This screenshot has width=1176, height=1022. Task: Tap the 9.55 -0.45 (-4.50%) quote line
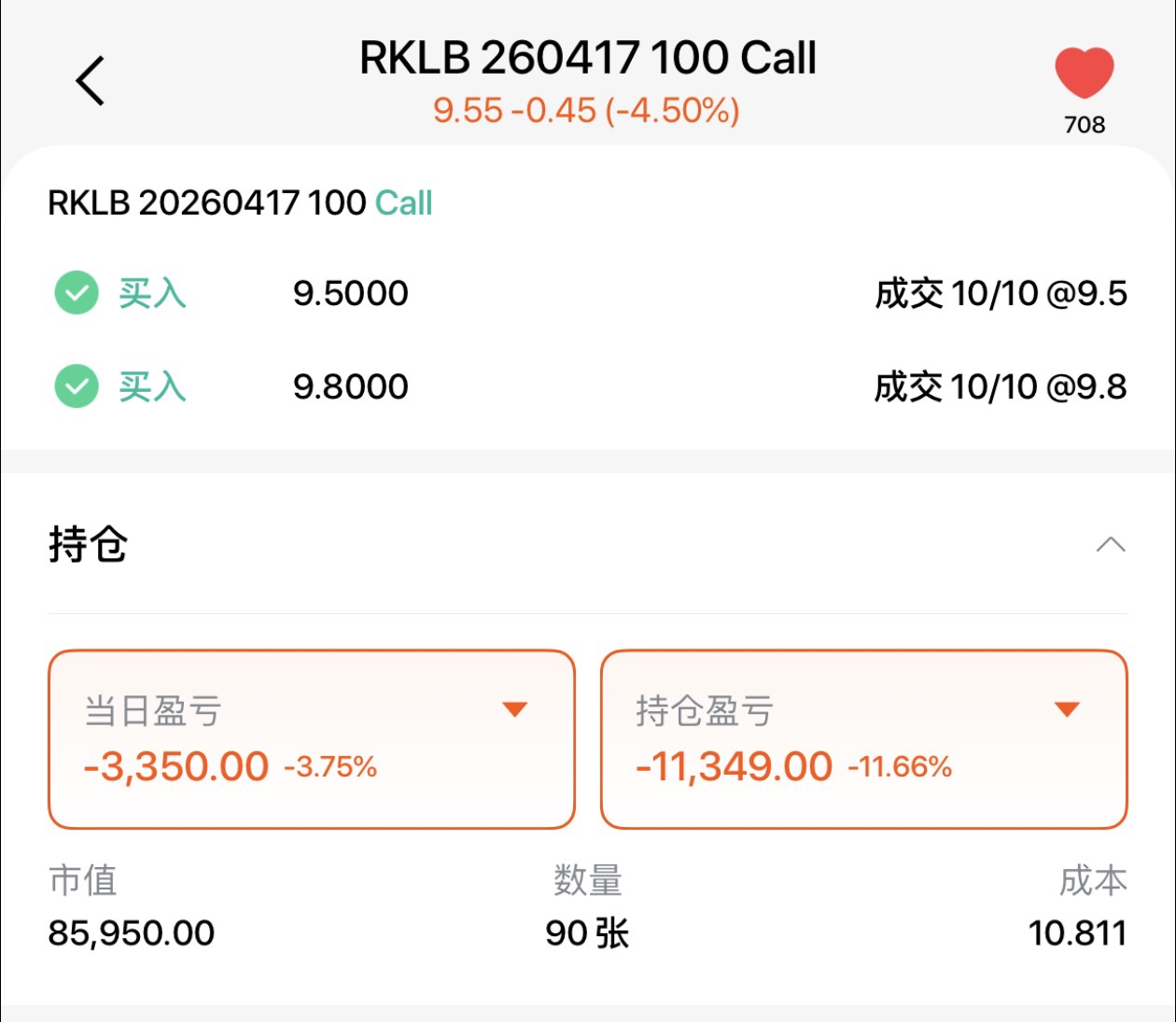click(x=586, y=110)
